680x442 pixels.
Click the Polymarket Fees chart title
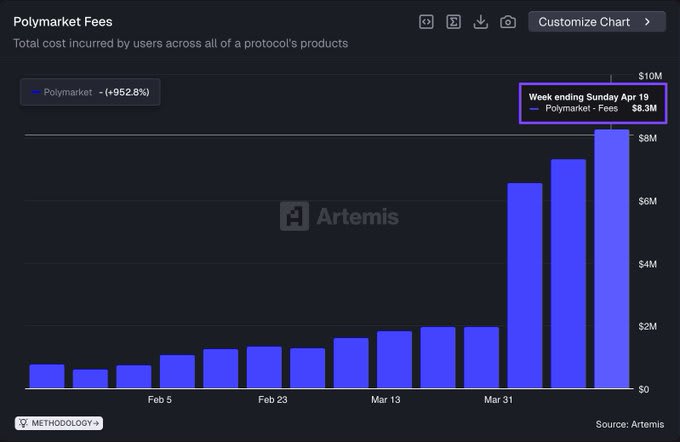[63, 21]
